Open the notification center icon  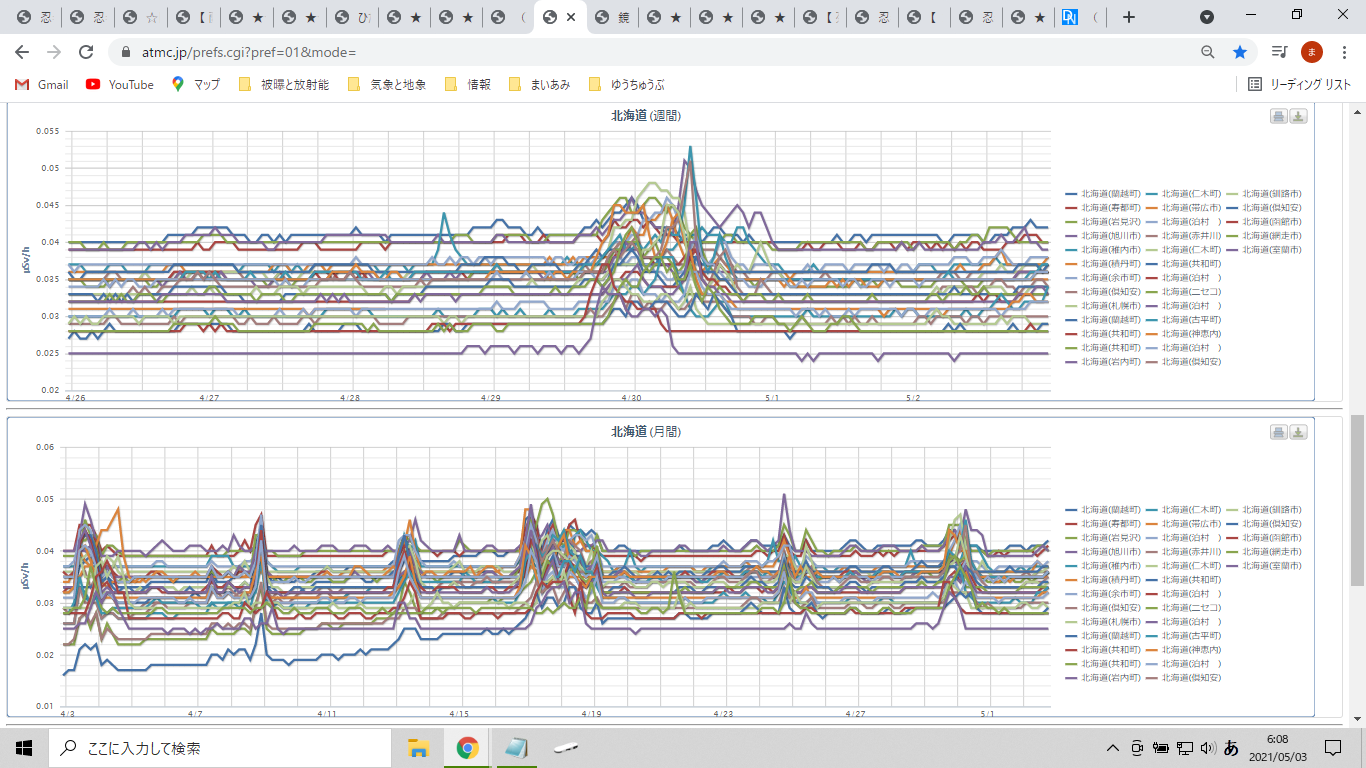[x=1333, y=748]
